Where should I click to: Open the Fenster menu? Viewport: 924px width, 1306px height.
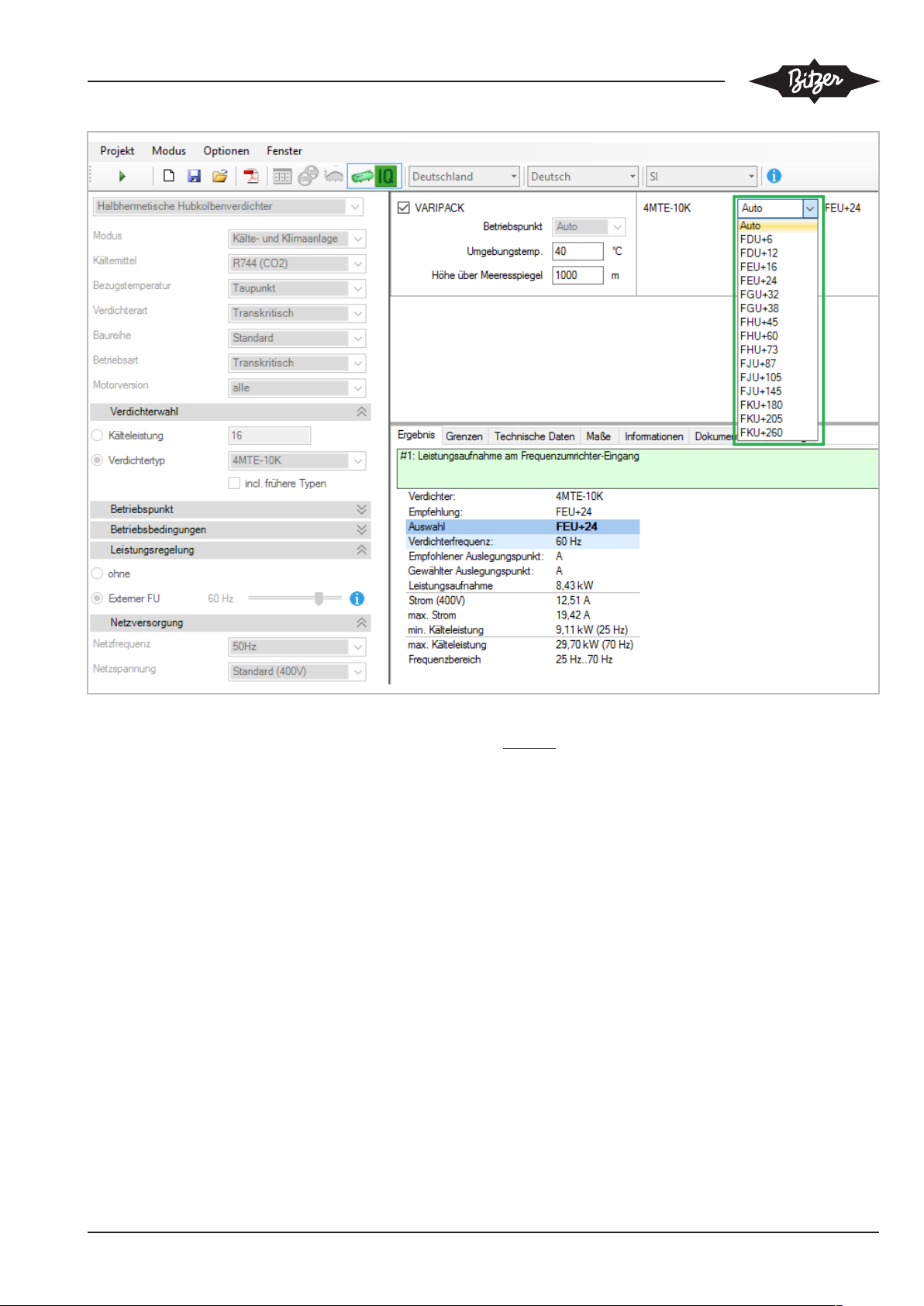284,151
